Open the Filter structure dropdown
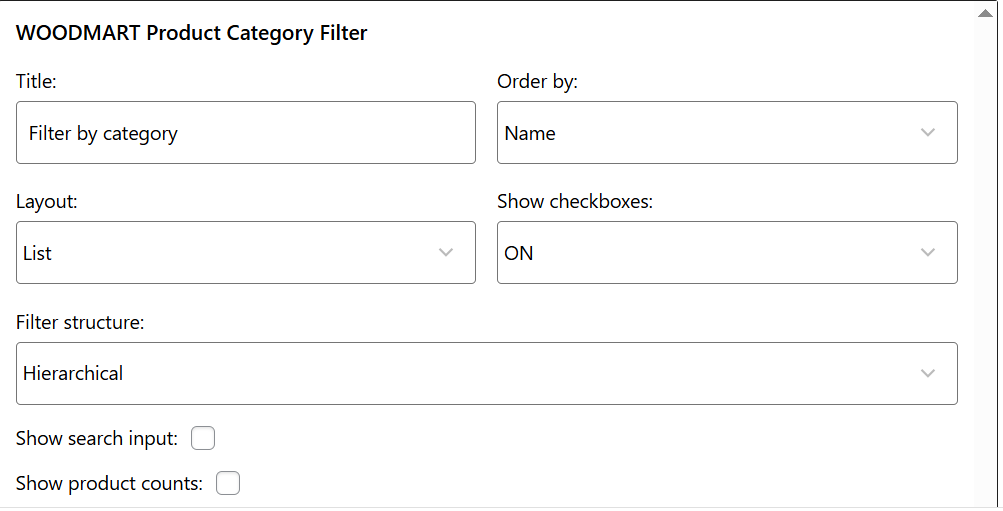1003x511 pixels. click(487, 373)
